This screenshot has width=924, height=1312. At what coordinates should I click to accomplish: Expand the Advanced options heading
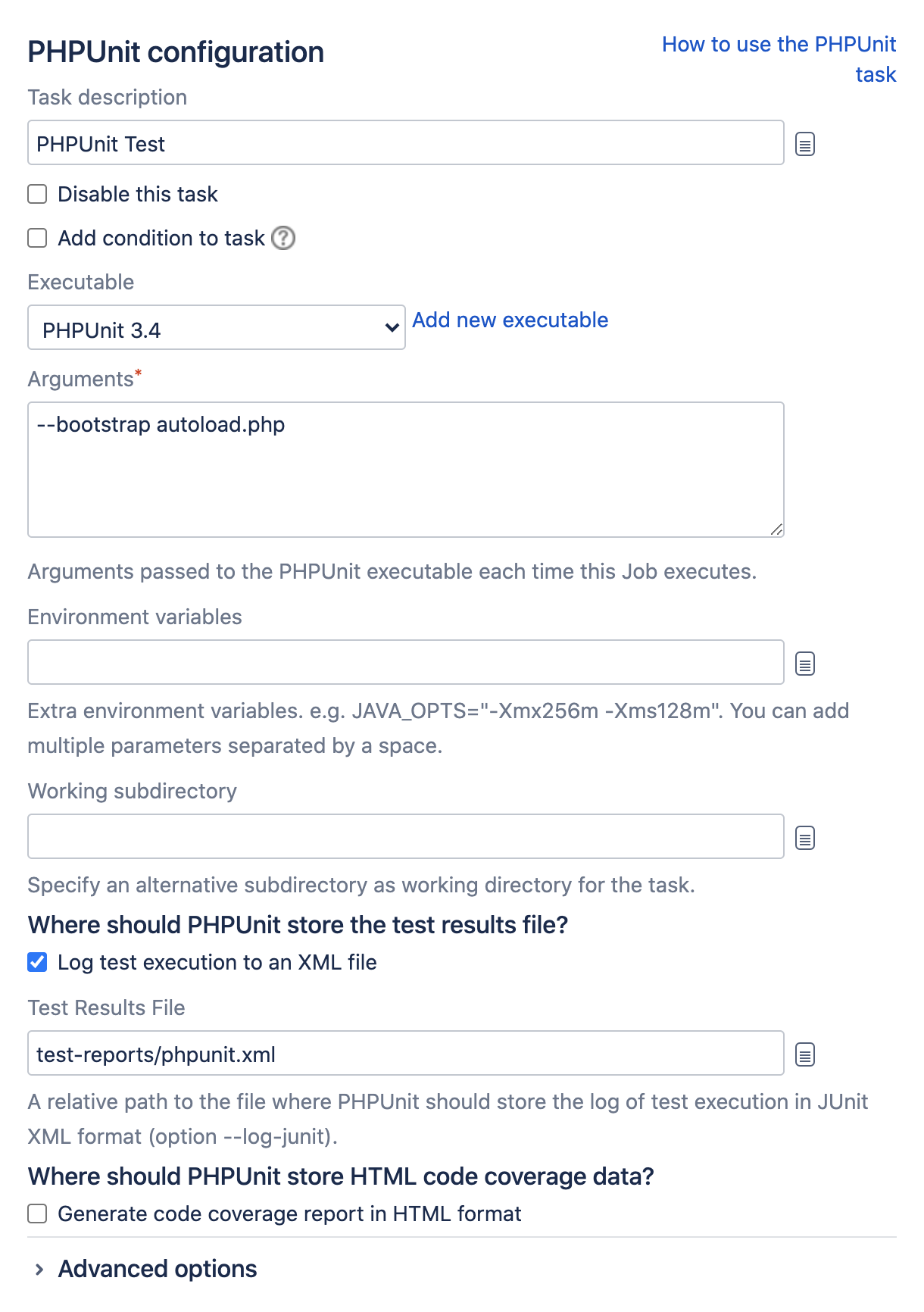click(158, 1270)
